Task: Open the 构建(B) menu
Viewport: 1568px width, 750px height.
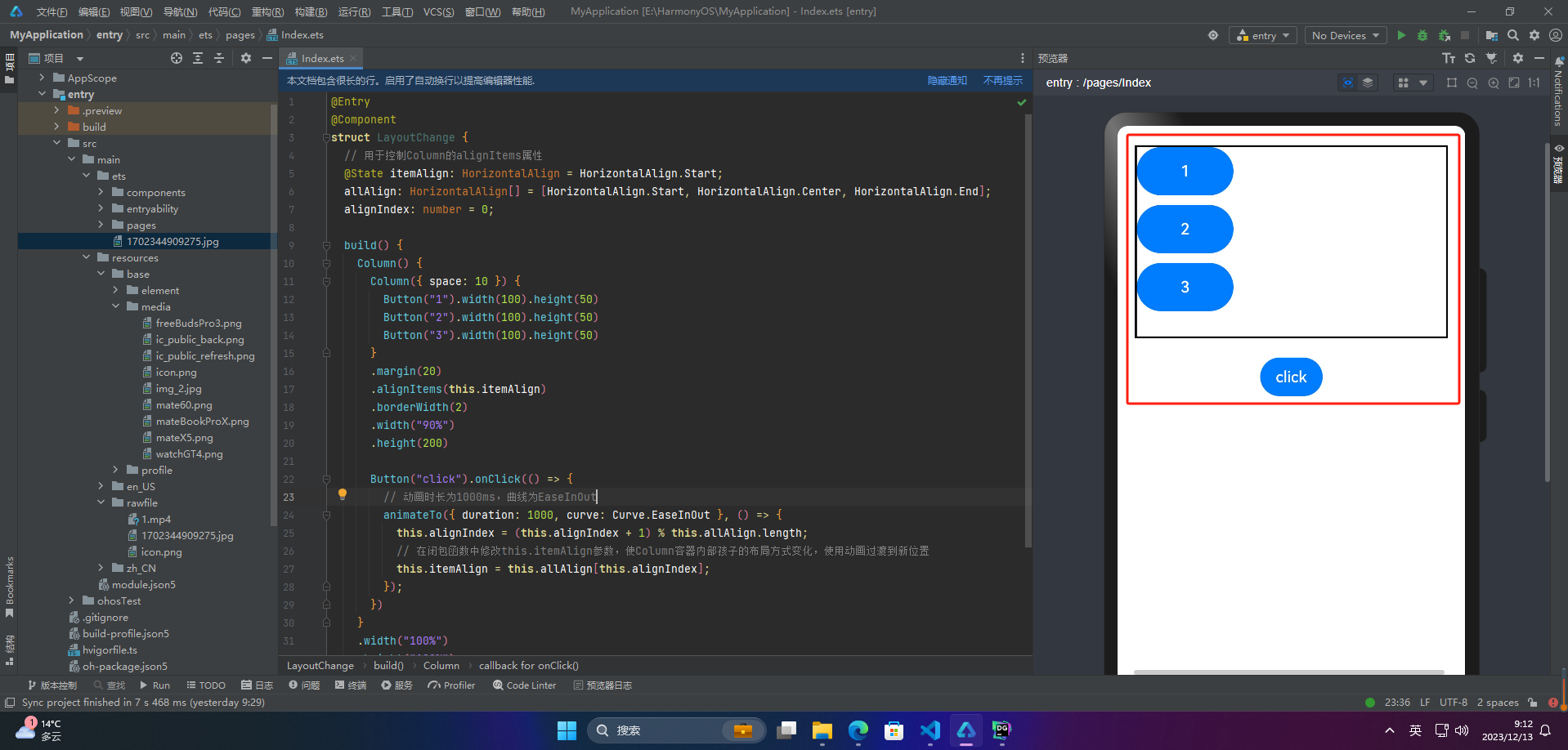Action: pyautogui.click(x=311, y=11)
